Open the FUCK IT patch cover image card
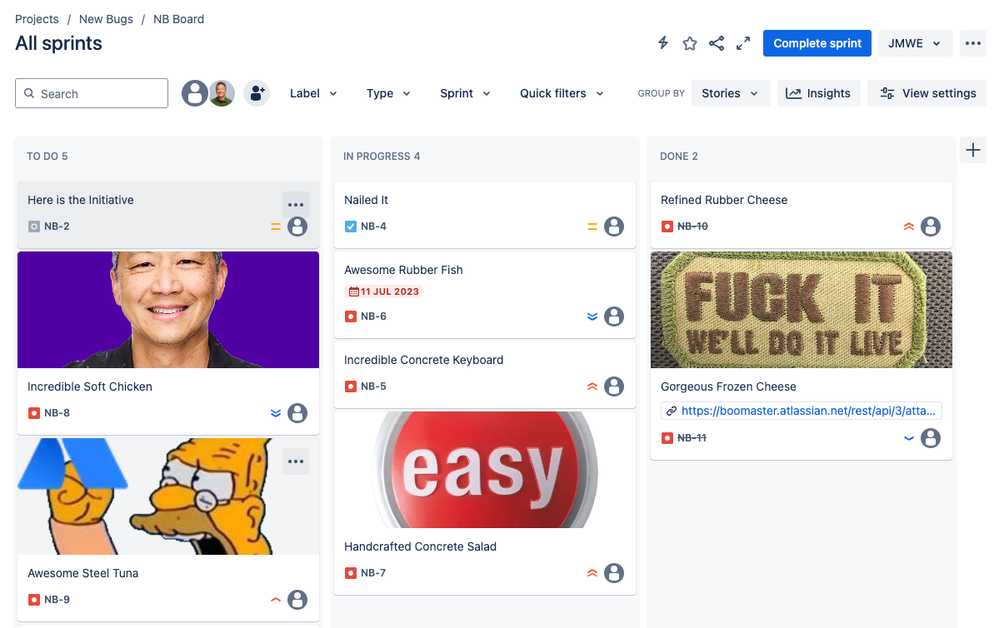Viewport: 999px width, 628px height. click(801, 310)
